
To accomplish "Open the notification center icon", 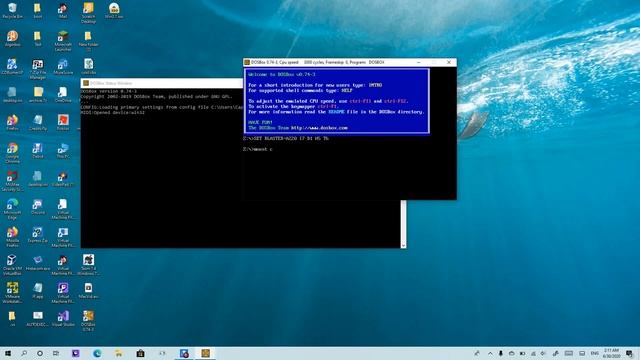I will 629,353.
